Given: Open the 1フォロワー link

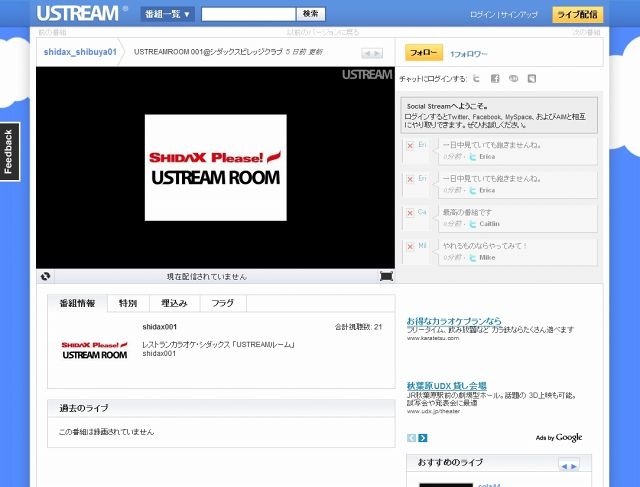Looking at the screenshot, I should point(469,54).
